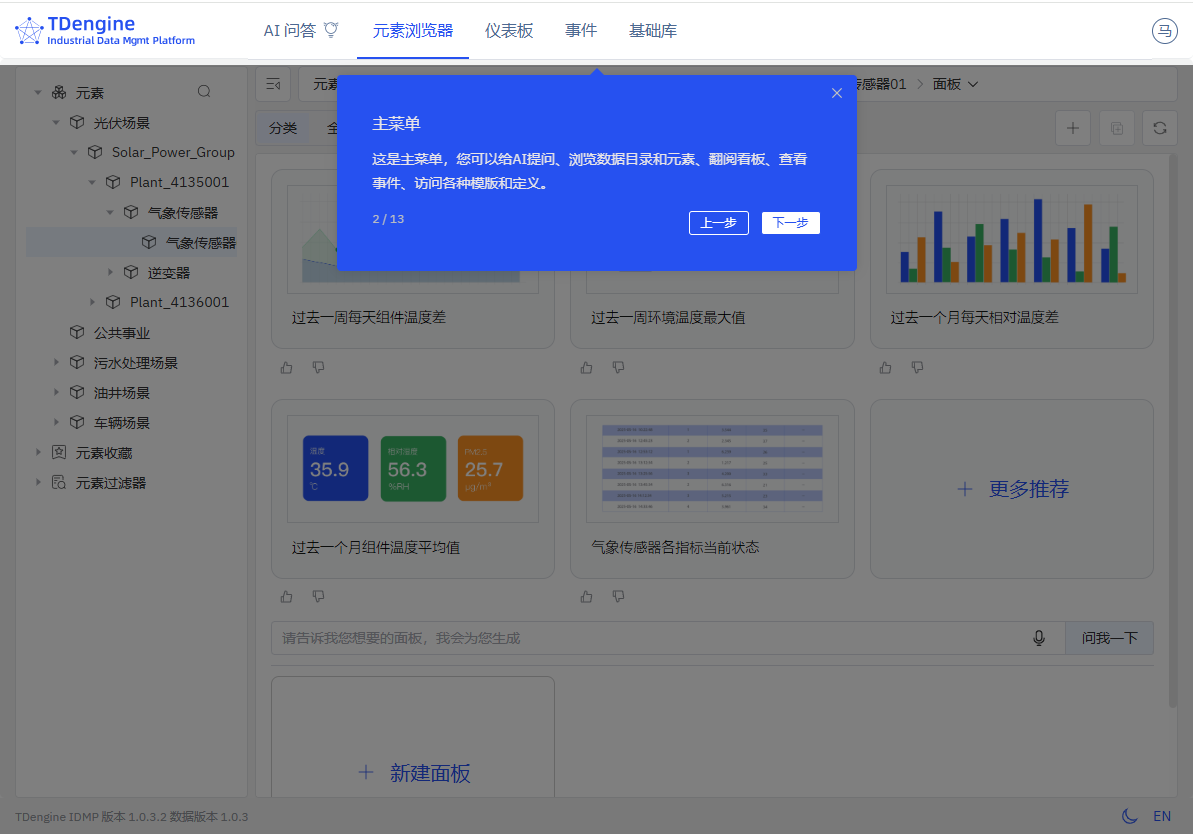Expand the 车辆场景 node

(56, 422)
